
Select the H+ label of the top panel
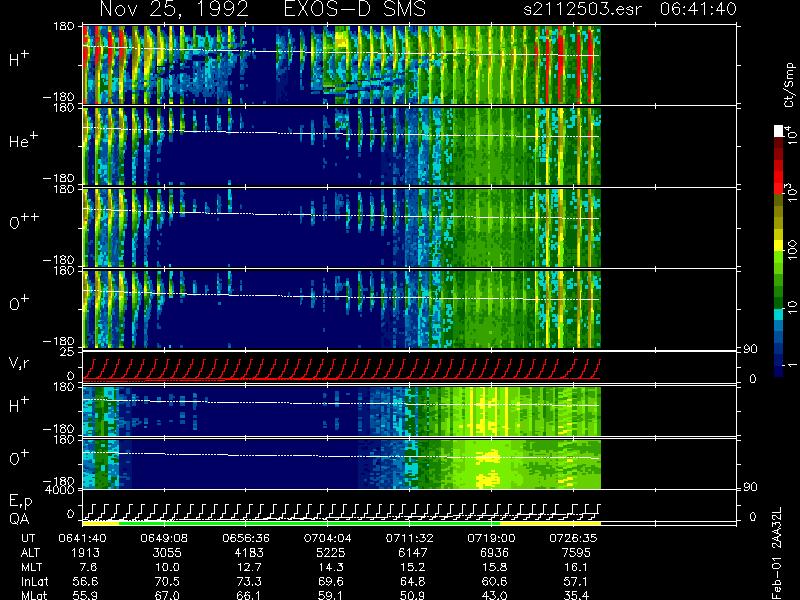(19, 59)
